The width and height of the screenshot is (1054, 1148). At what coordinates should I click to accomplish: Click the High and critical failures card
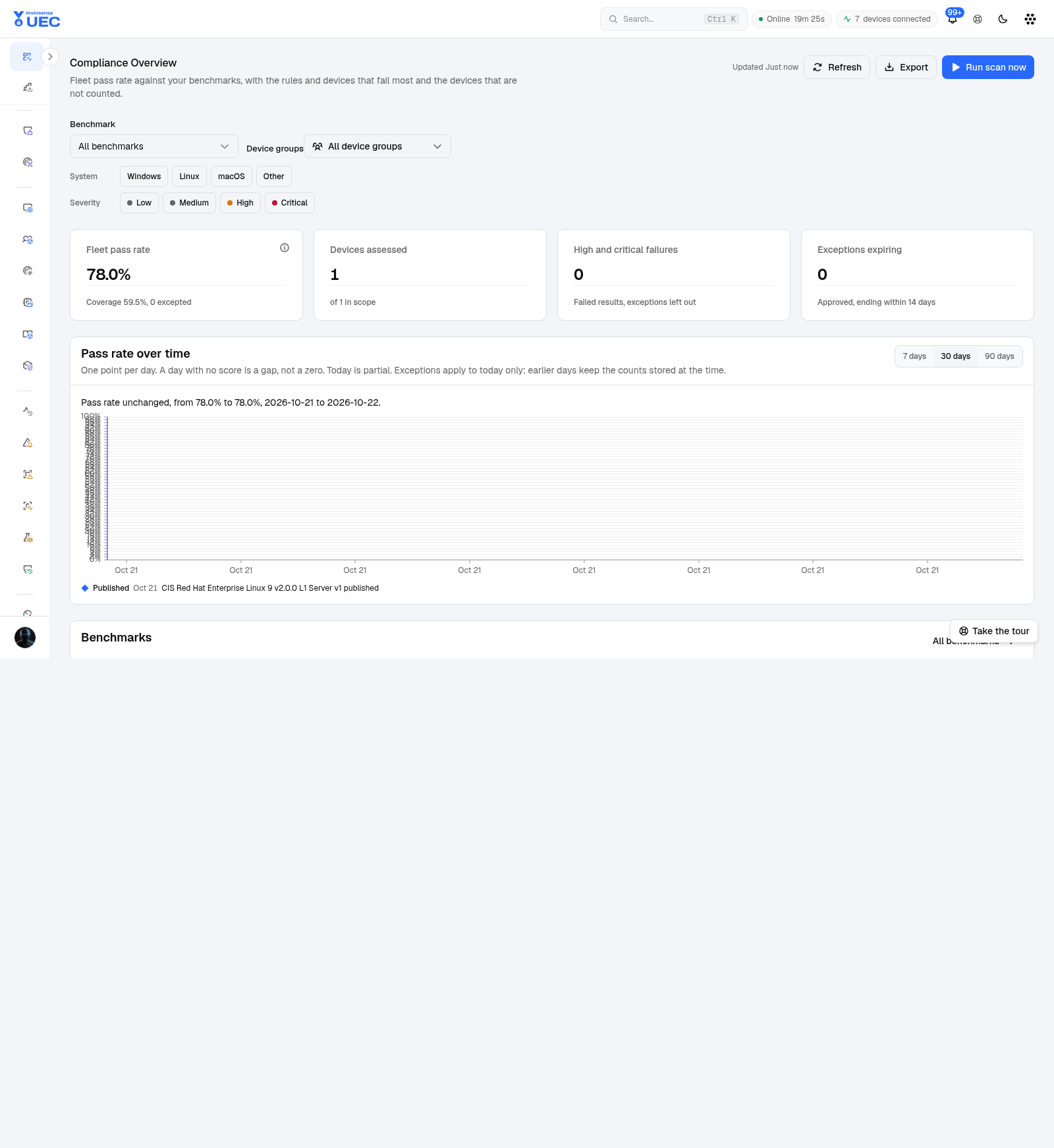point(674,275)
